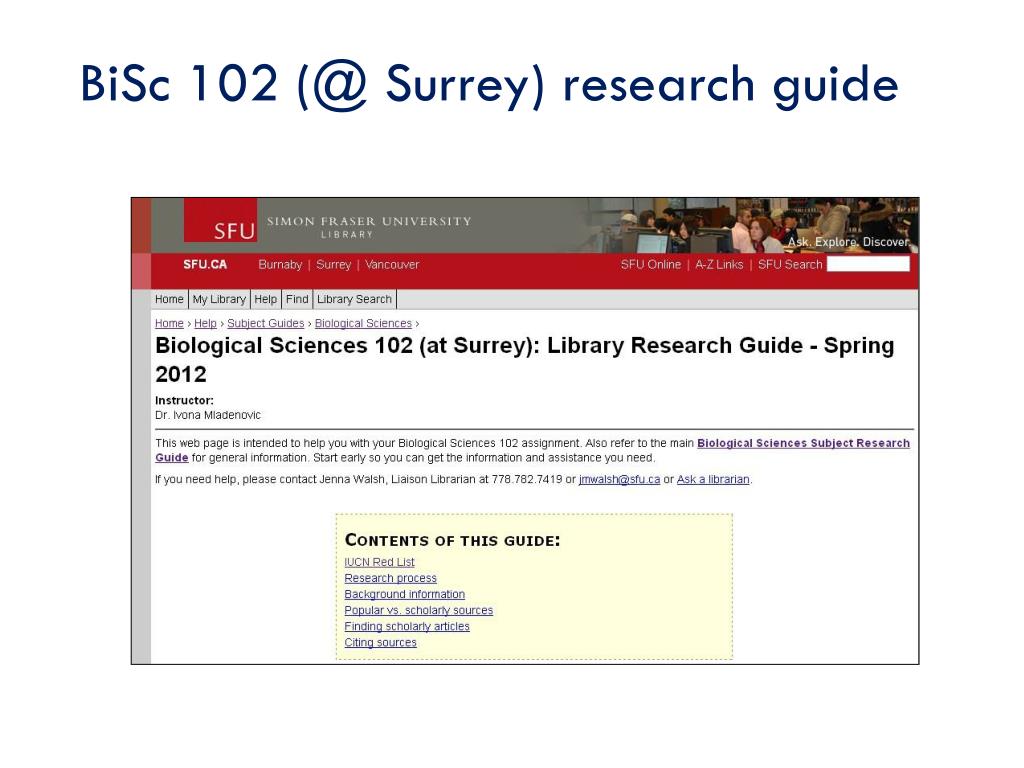Click the SFU Search label
1024x768 pixels.
pyautogui.click(x=790, y=264)
